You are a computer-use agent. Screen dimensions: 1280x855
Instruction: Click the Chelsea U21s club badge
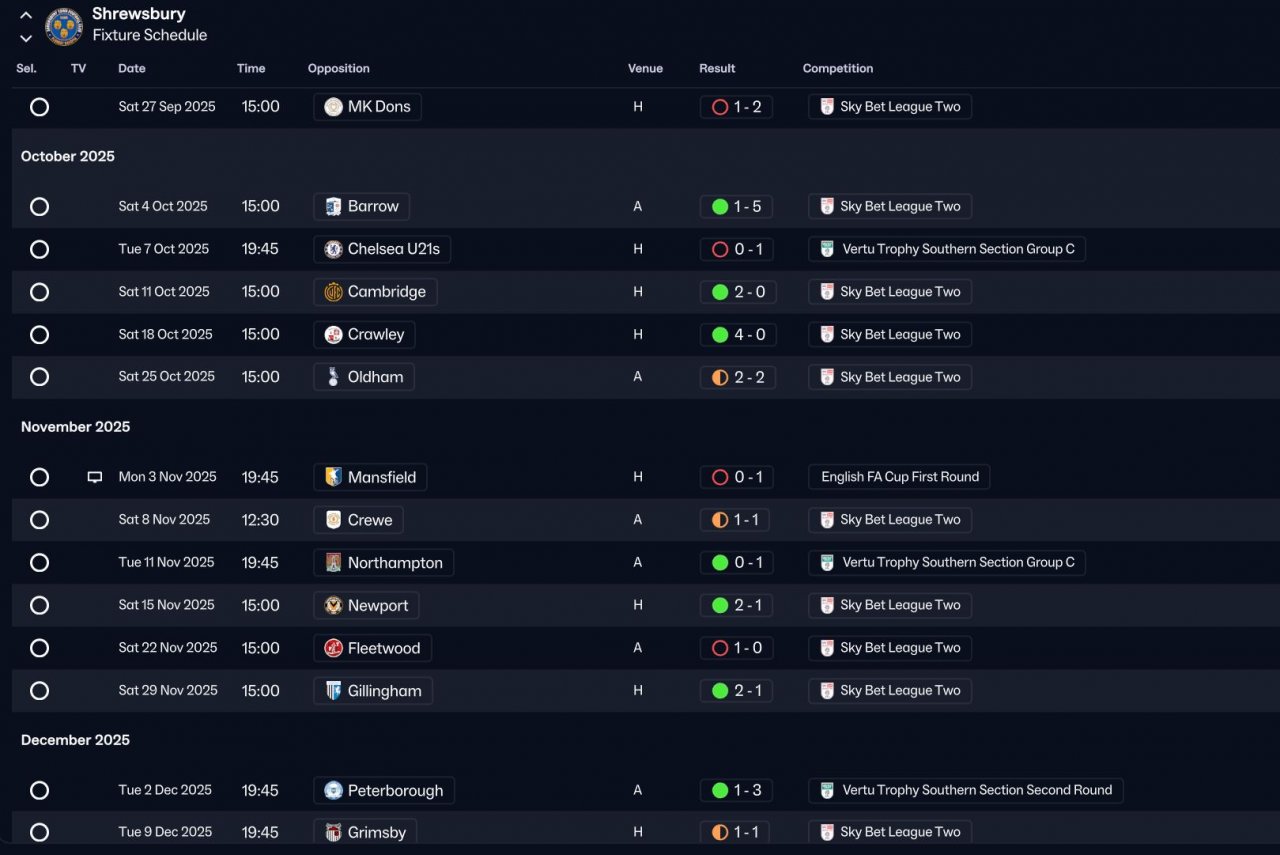[333, 249]
